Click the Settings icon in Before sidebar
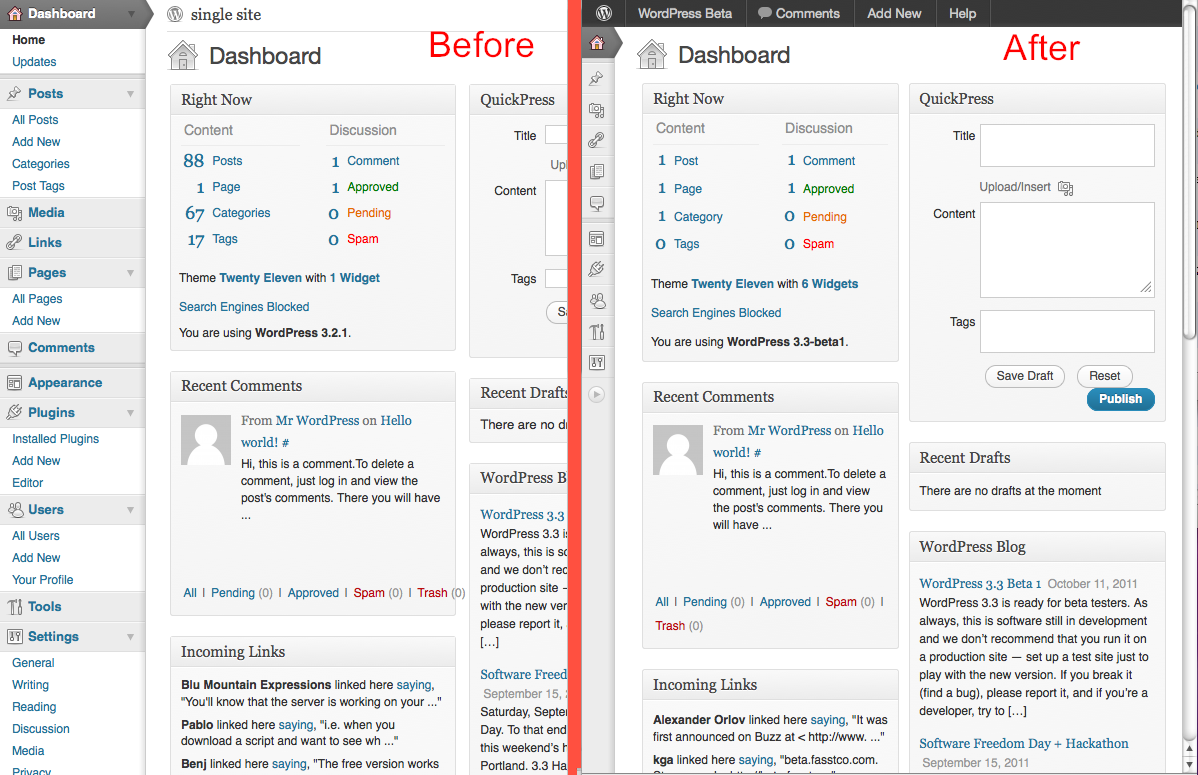1198x775 pixels. click(15, 637)
